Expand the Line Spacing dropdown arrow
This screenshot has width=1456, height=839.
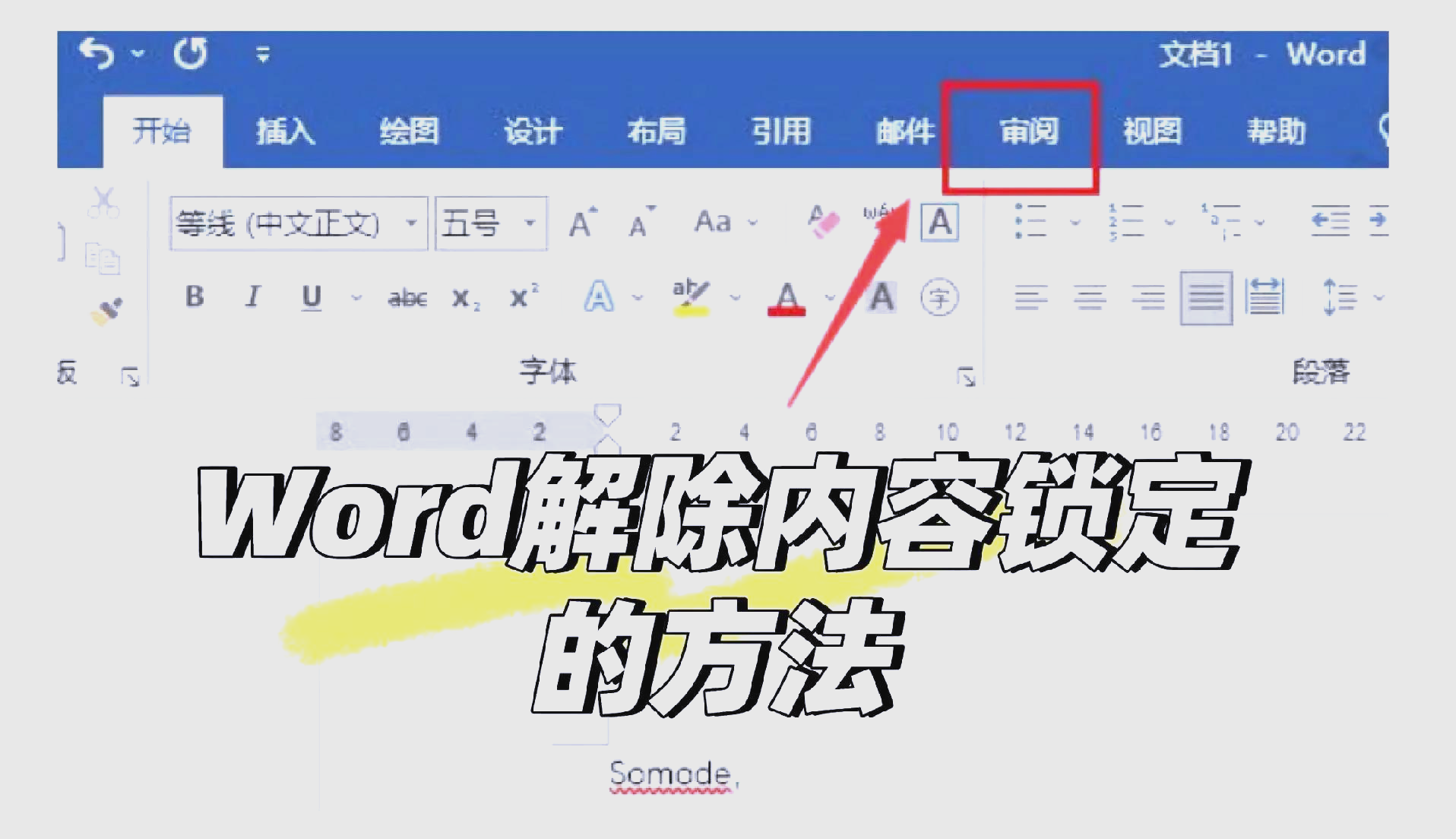1379,298
